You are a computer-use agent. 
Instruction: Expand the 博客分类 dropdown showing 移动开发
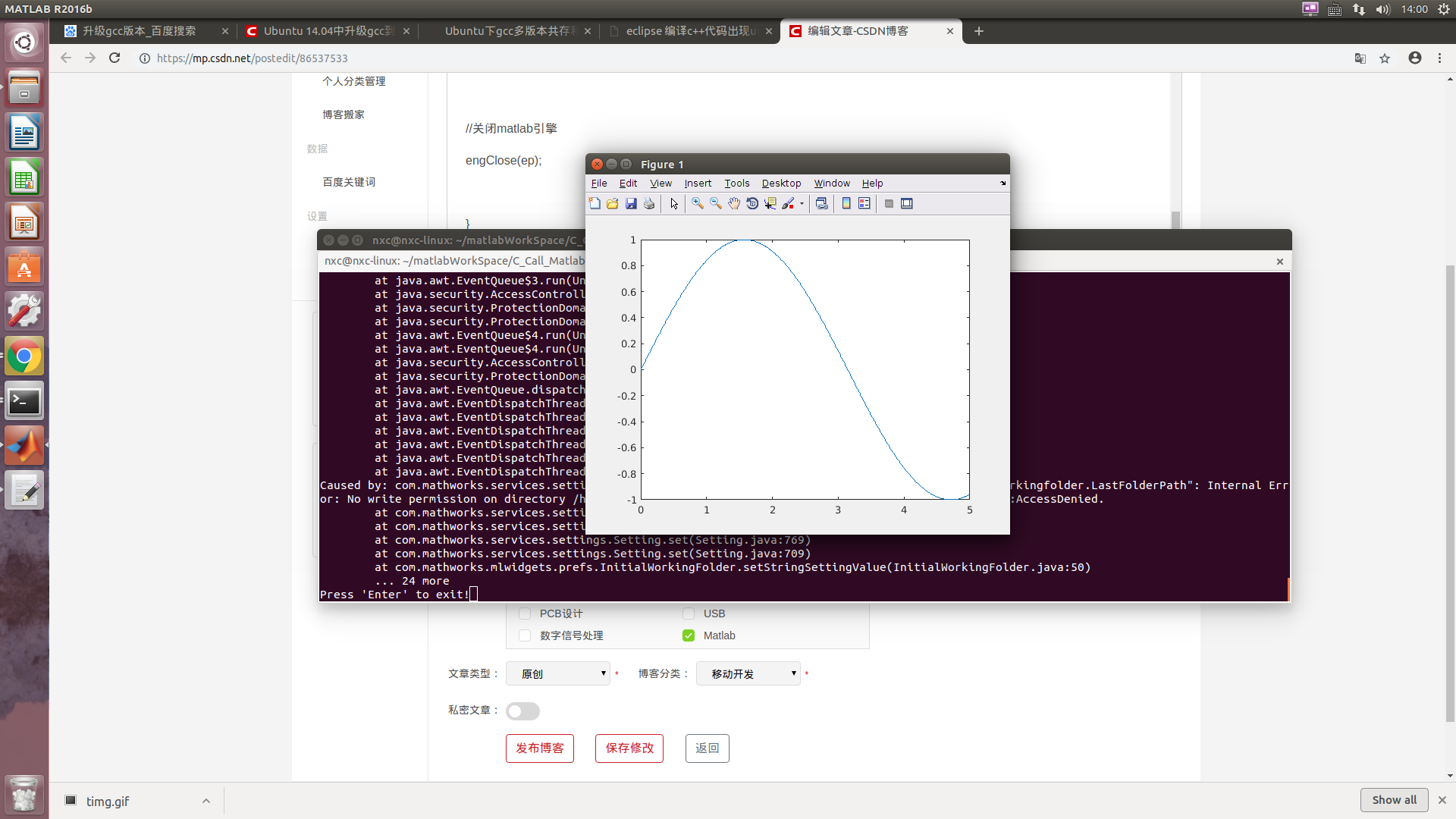point(748,673)
